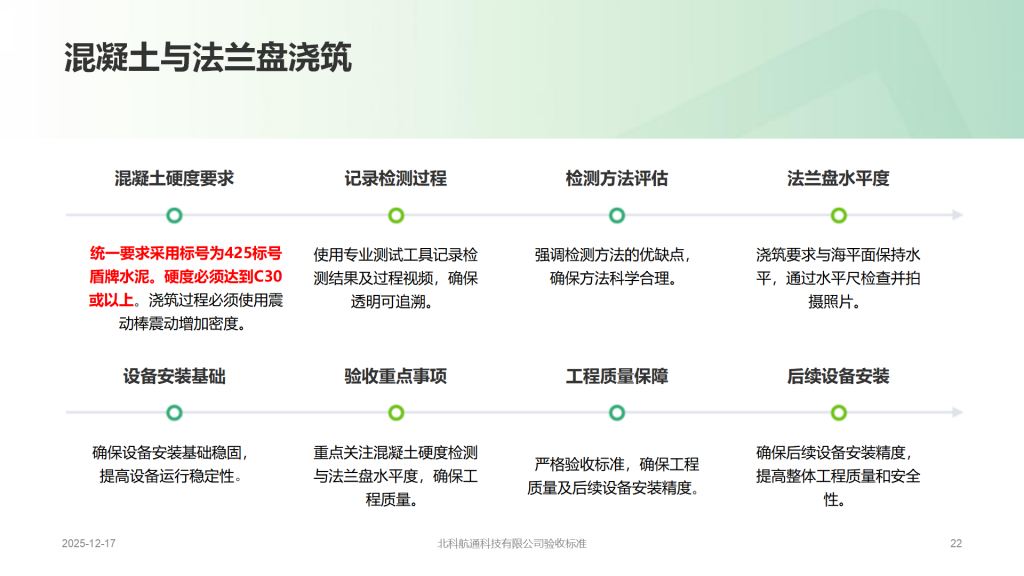Click the circle marker under 设备安装基础
This screenshot has width=1024, height=576.
[x=174, y=412]
